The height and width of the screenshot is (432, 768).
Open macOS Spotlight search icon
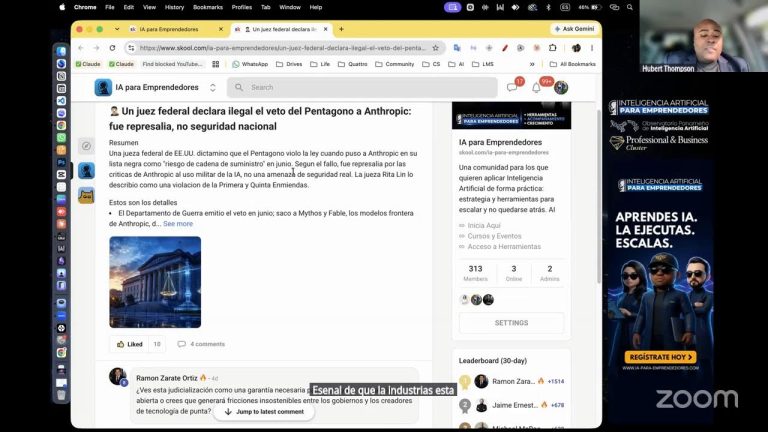pyautogui.click(x=630, y=7)
